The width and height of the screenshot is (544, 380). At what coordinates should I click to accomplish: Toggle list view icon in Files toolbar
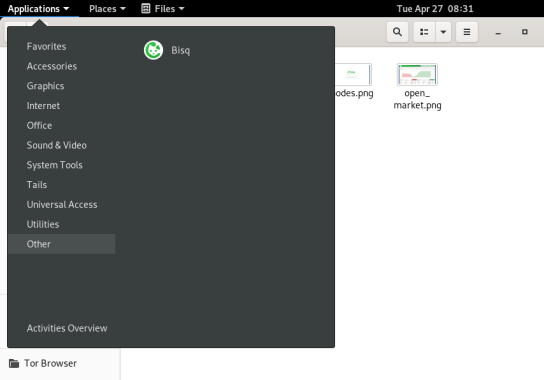(x=424, y=32)
